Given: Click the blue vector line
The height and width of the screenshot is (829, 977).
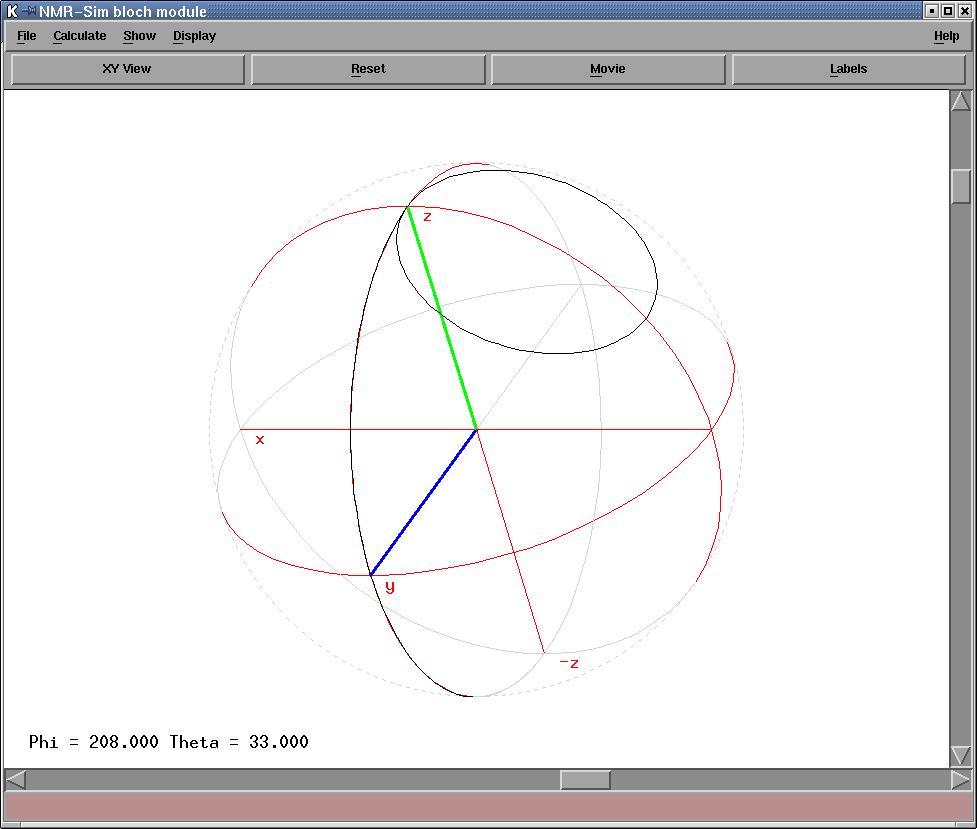Looking at the screenshot, I should [x=424, y=502].
